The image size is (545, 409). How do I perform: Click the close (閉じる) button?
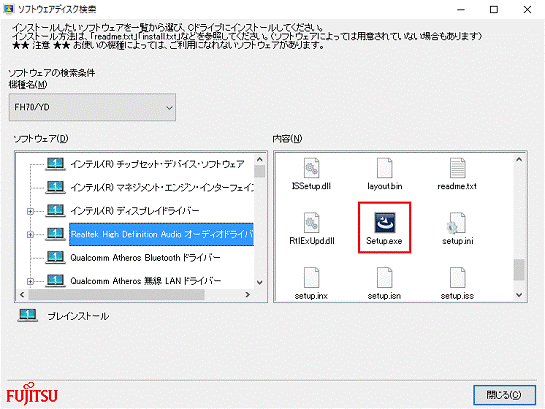point(504,395)
